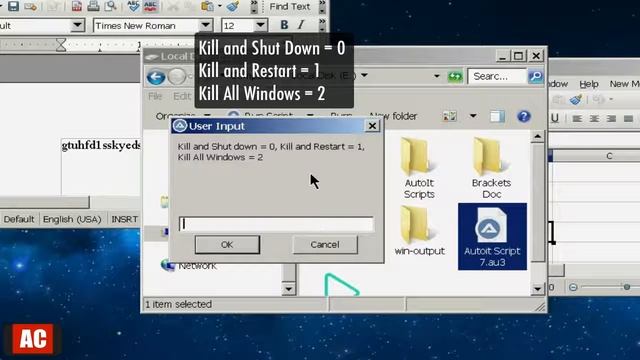The height and width of the screenshot is (360, 640).
Task: Click zoom out minus in spreadsheet status bar
Action: pos(573,287)
